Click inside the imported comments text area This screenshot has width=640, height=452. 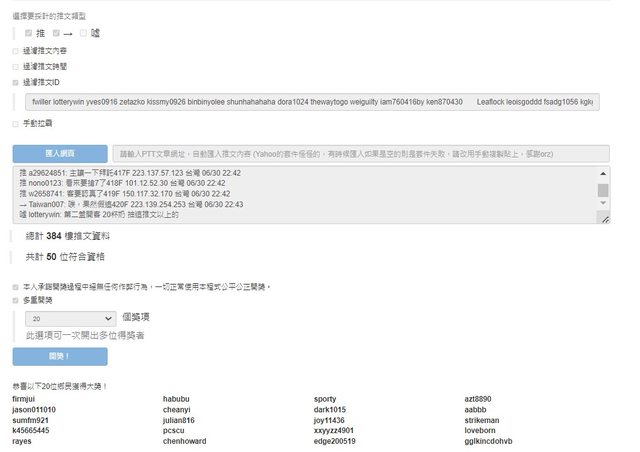pos(300,194)
